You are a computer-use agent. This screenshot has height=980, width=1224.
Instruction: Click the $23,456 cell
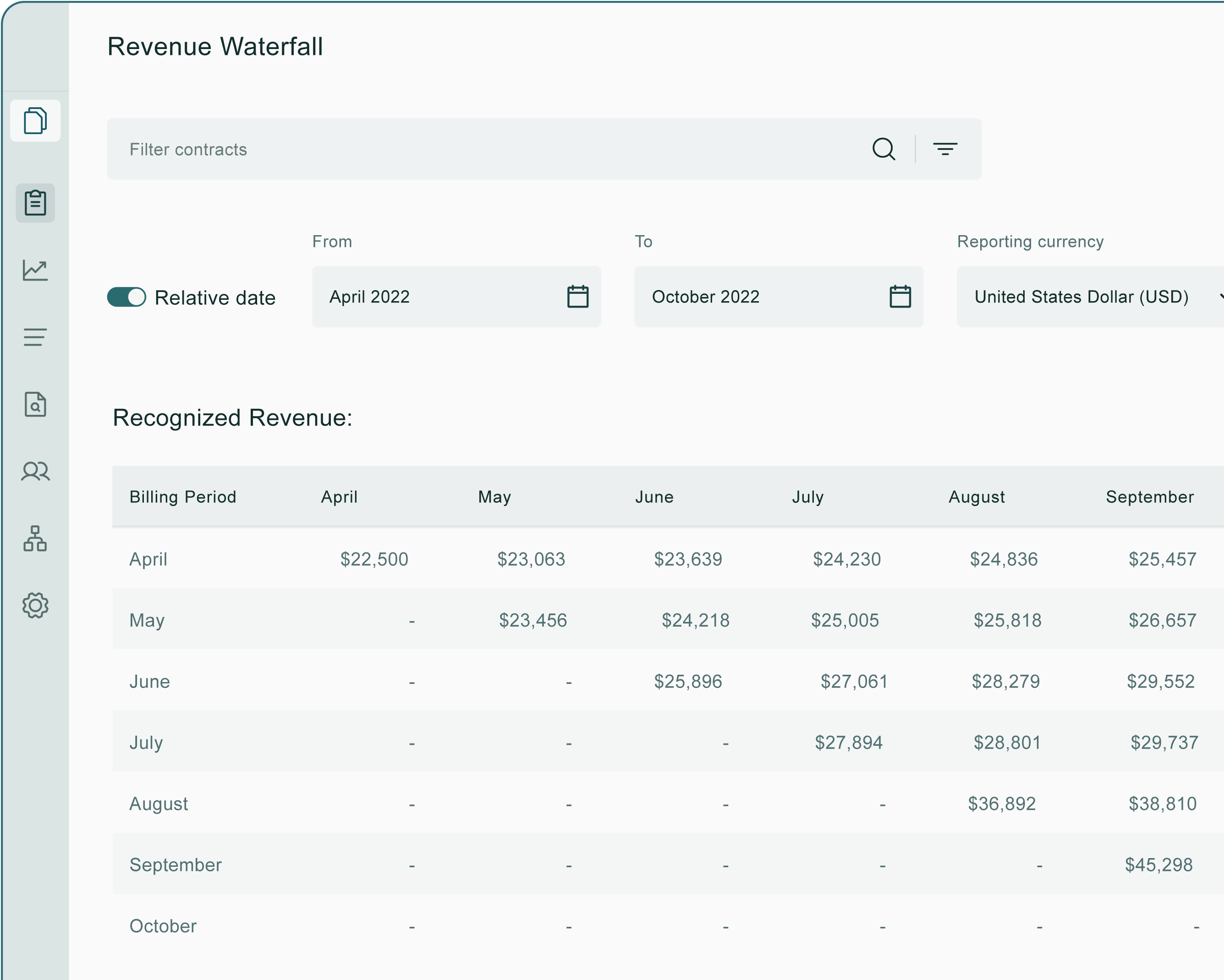[x=533, y=620]
